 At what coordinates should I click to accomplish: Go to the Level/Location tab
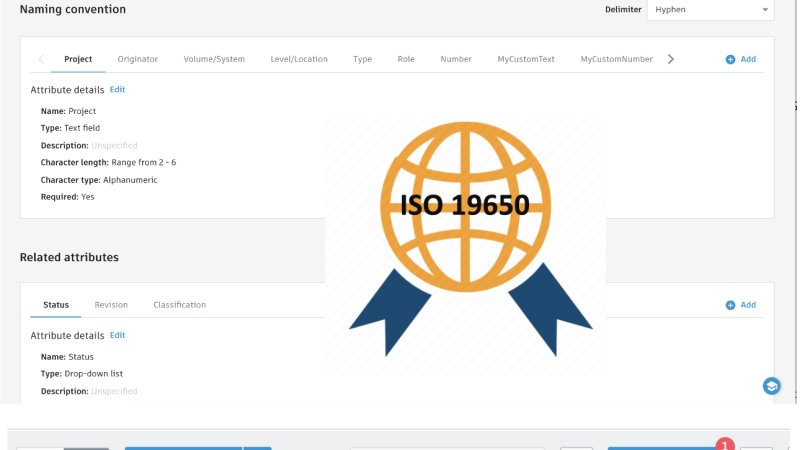point(299,59)
